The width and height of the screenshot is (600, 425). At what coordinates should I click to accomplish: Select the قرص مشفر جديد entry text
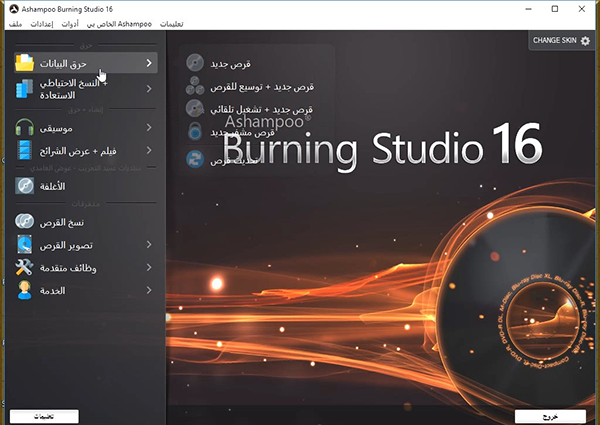(242, 133)
